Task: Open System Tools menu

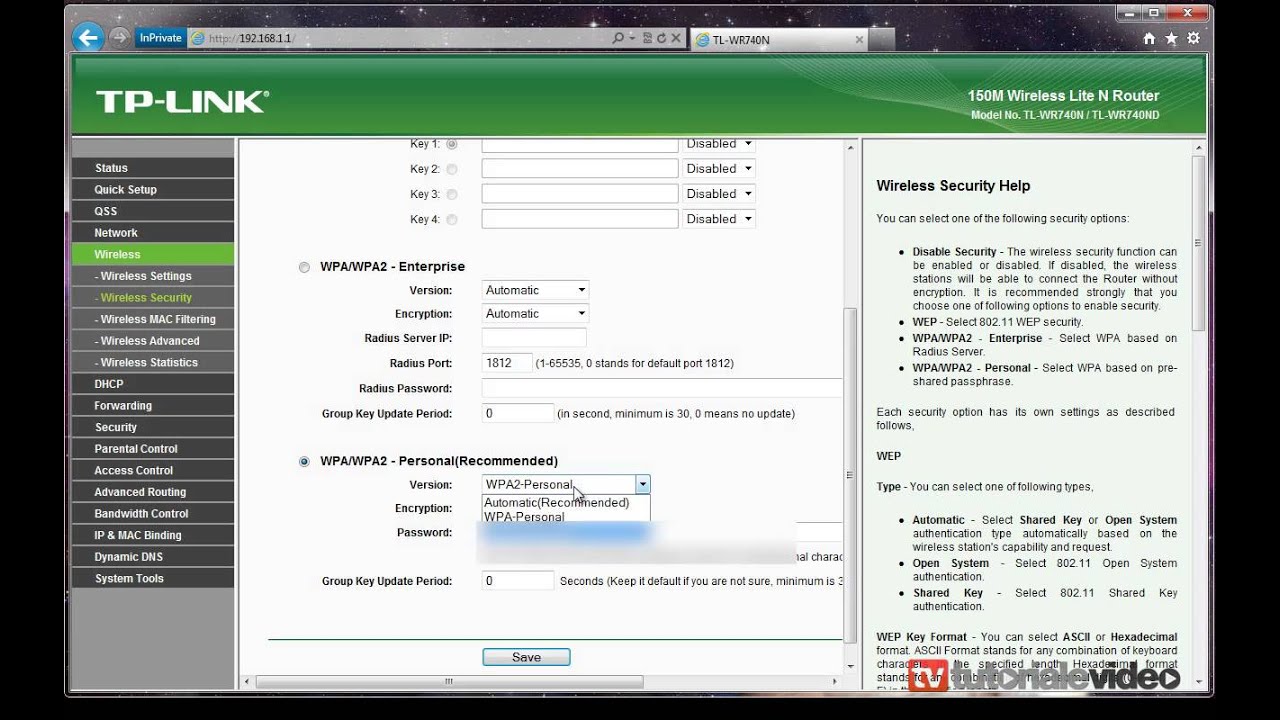Action: 153,578
